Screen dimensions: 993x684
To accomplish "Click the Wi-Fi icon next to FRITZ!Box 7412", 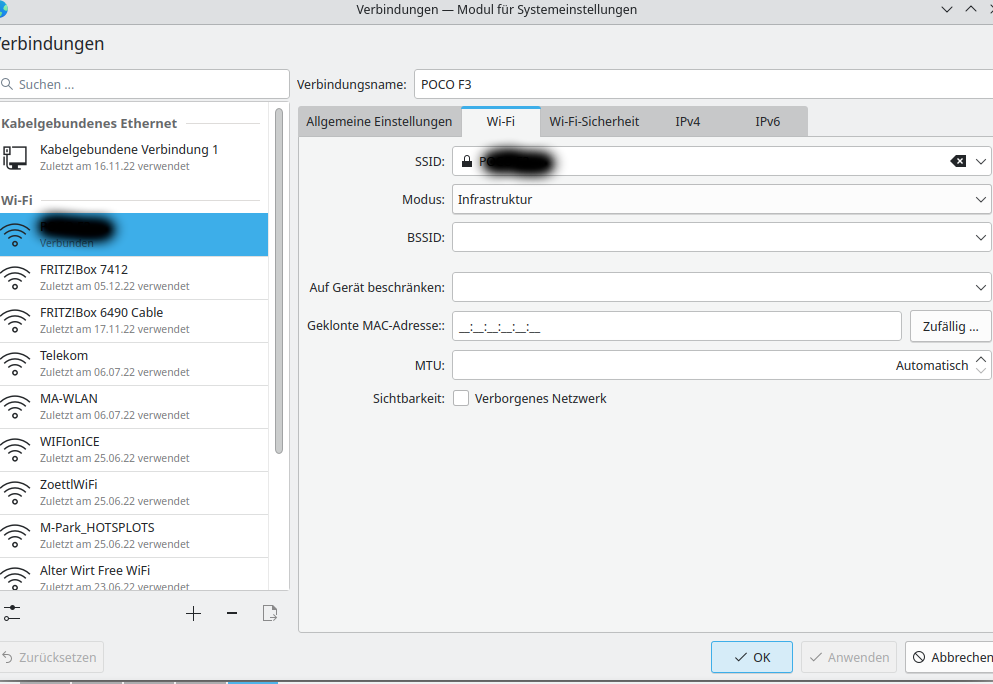I will coord(16,278).
